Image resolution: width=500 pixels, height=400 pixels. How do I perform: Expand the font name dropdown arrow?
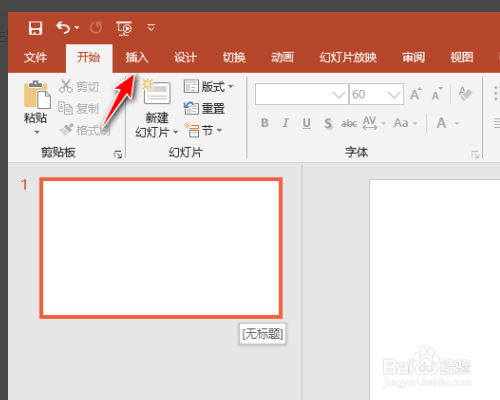coord(339,95)
